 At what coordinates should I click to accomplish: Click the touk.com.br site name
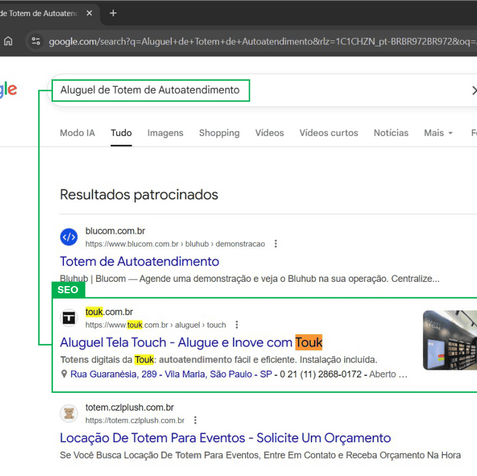pos(109,312)
